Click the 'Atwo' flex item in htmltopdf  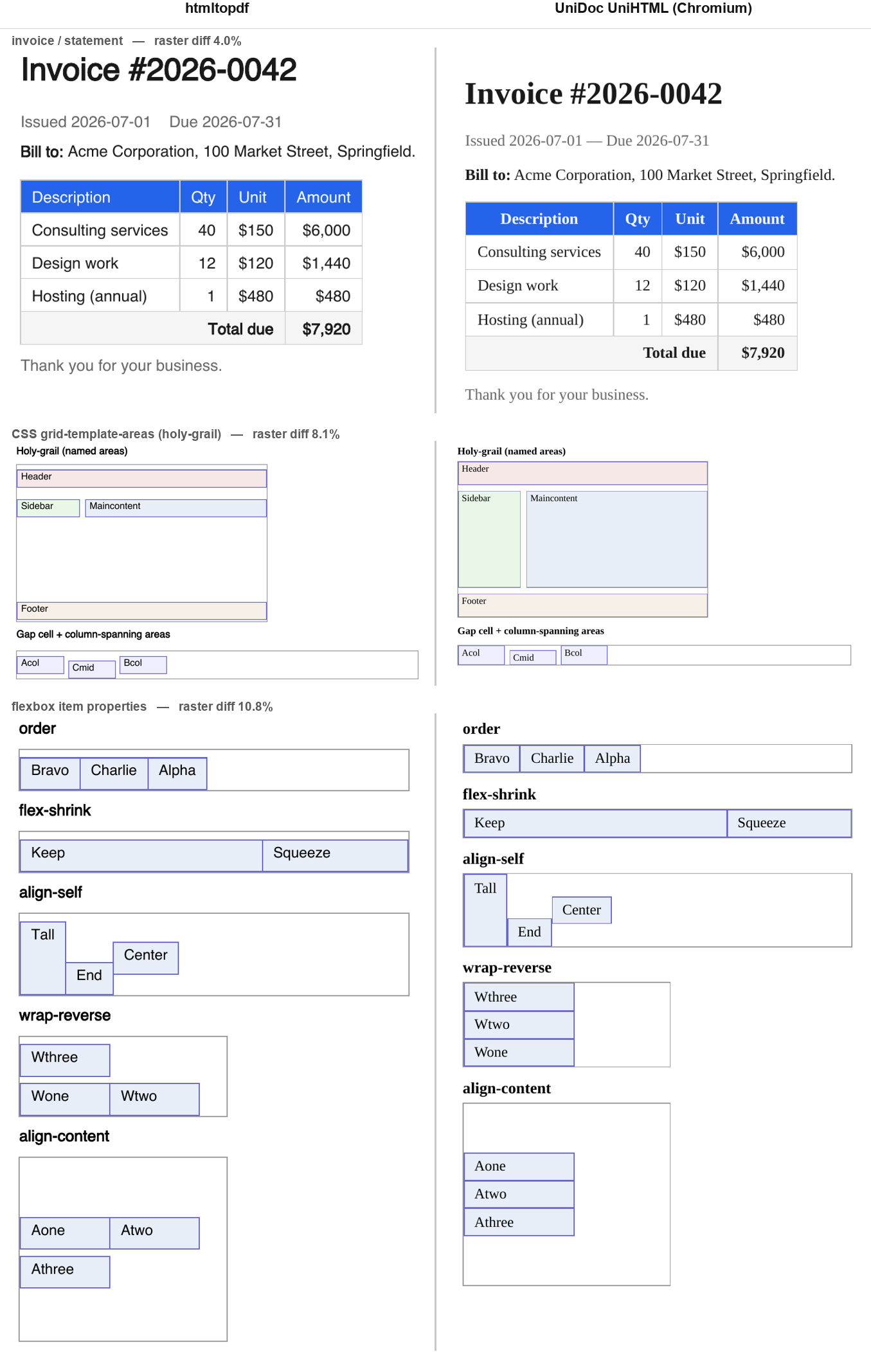(x=154, y=1233)
